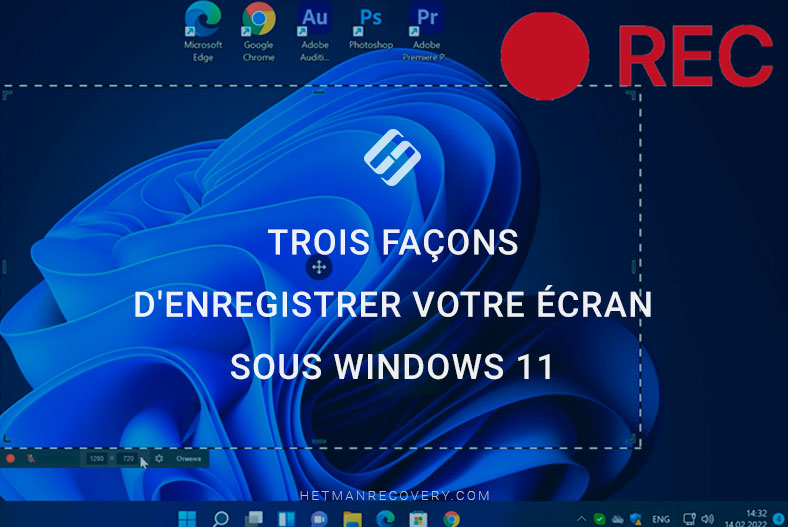Open the notification badge in the taskbar corner

[x=778, y=518]
